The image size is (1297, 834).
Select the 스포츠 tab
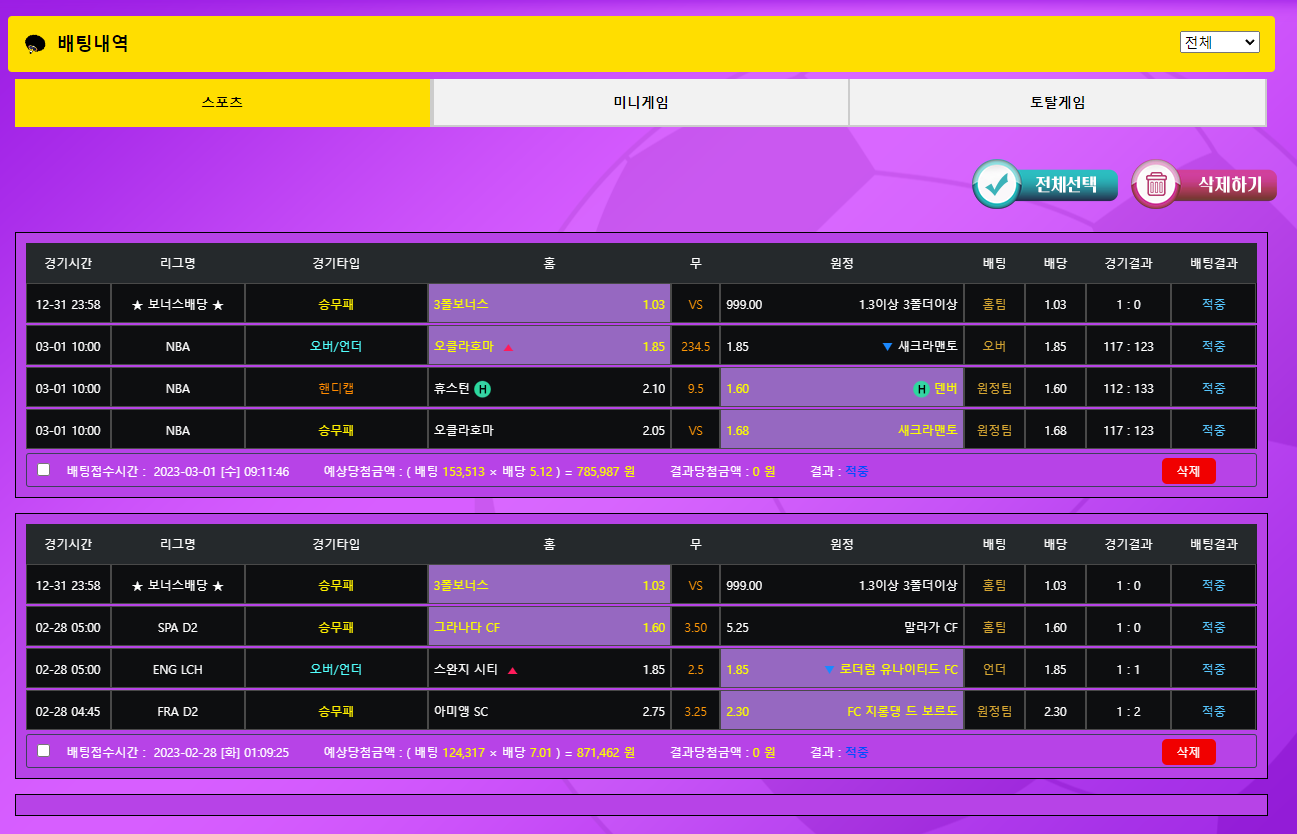[x=222, y=103]
